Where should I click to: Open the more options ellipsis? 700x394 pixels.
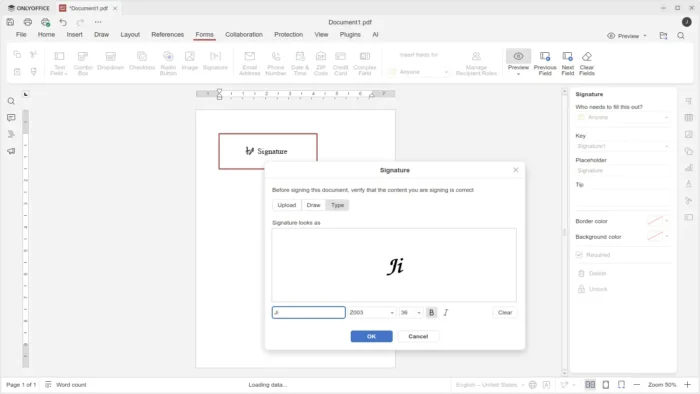tap(98, 22)
